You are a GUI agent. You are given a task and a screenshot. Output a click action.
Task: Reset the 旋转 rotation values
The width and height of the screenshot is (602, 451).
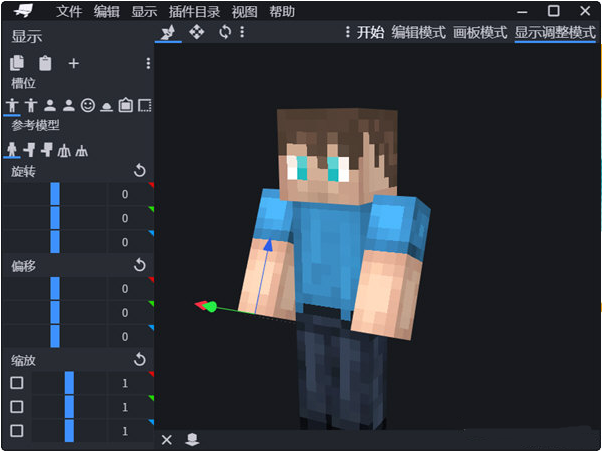(140, 170)
